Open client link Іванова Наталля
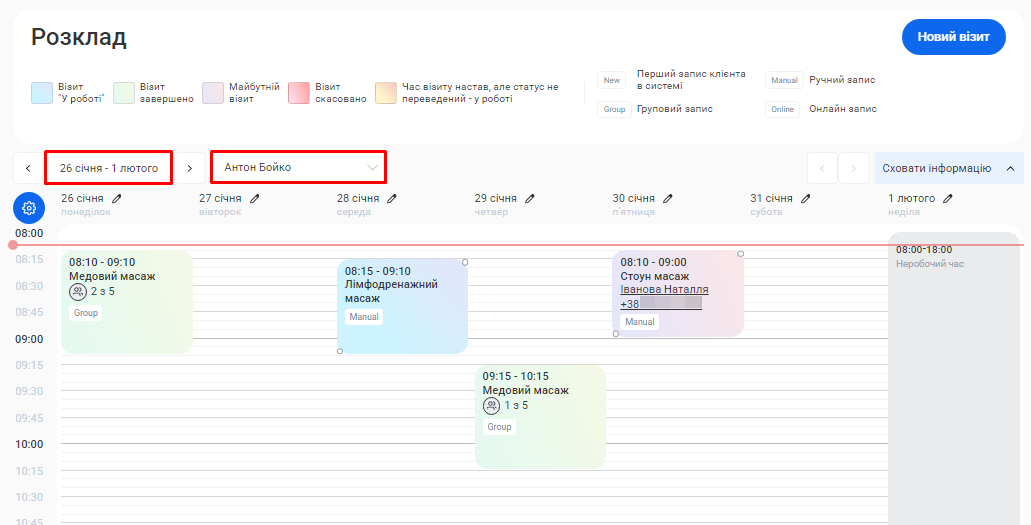1031x525 pixels. click(x=664, y=290)
